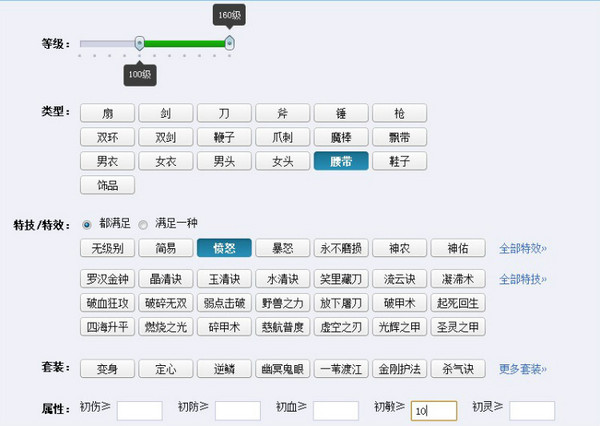Deselect the highlighted 腰带 type button

pos(341,161)
